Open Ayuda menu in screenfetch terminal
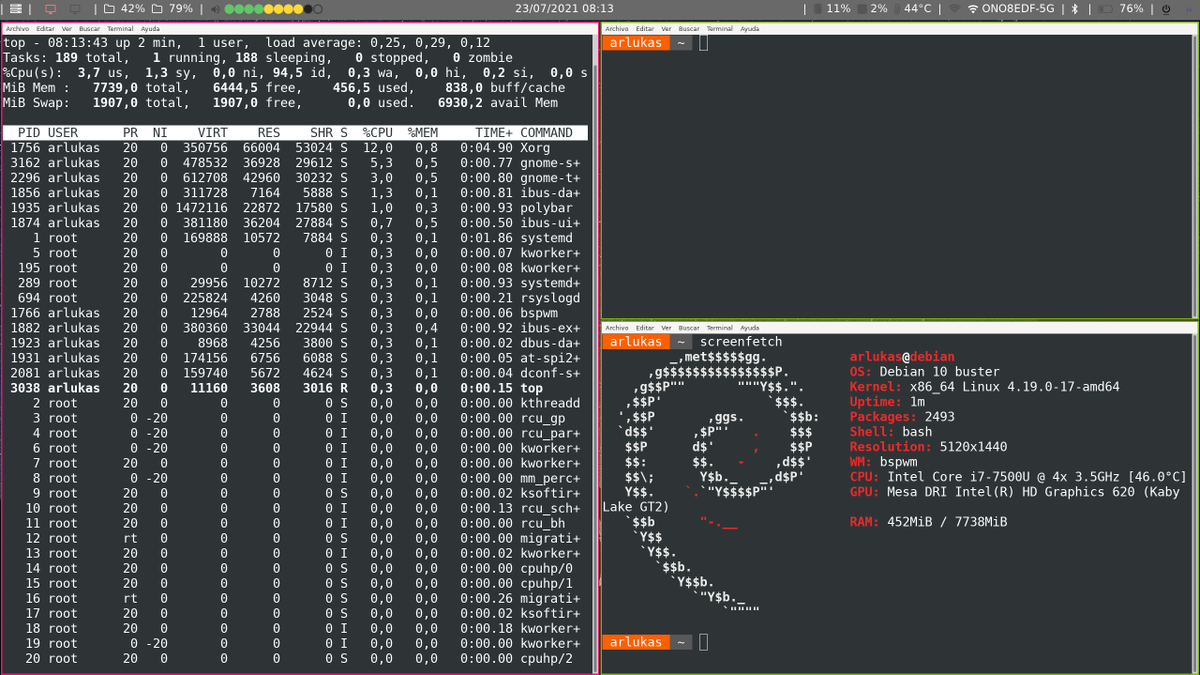The image size is (1200, 675). click(x=750, y=327)
